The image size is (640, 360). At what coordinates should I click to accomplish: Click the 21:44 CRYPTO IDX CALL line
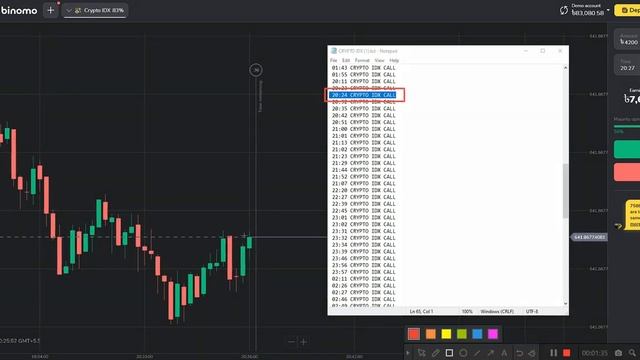tap(364, 170)
